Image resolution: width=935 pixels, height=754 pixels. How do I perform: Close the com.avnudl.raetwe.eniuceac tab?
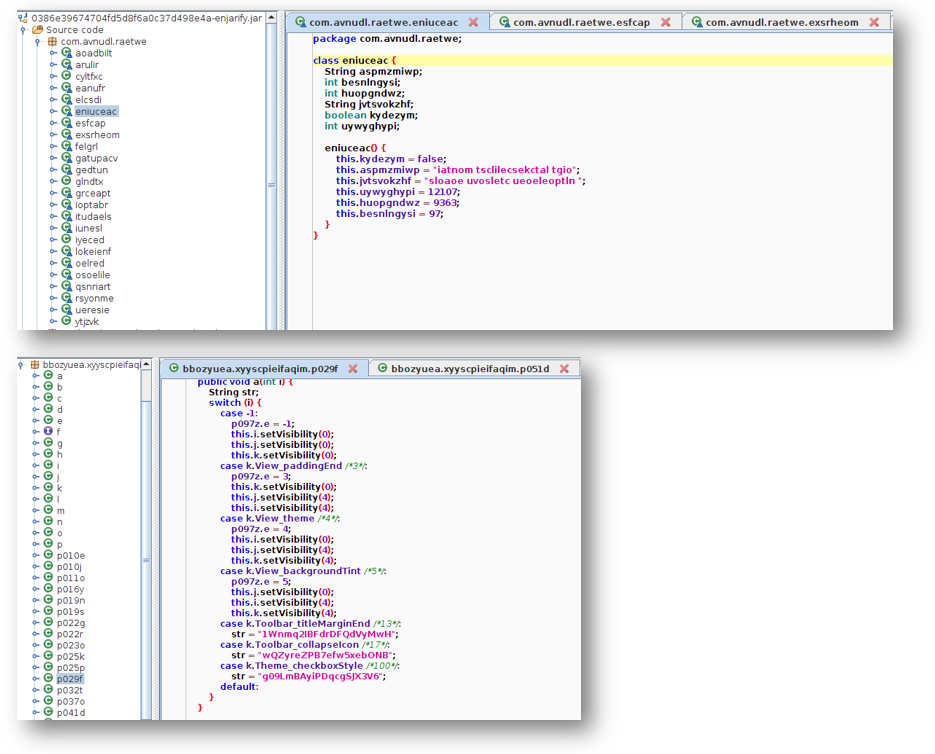473,22
